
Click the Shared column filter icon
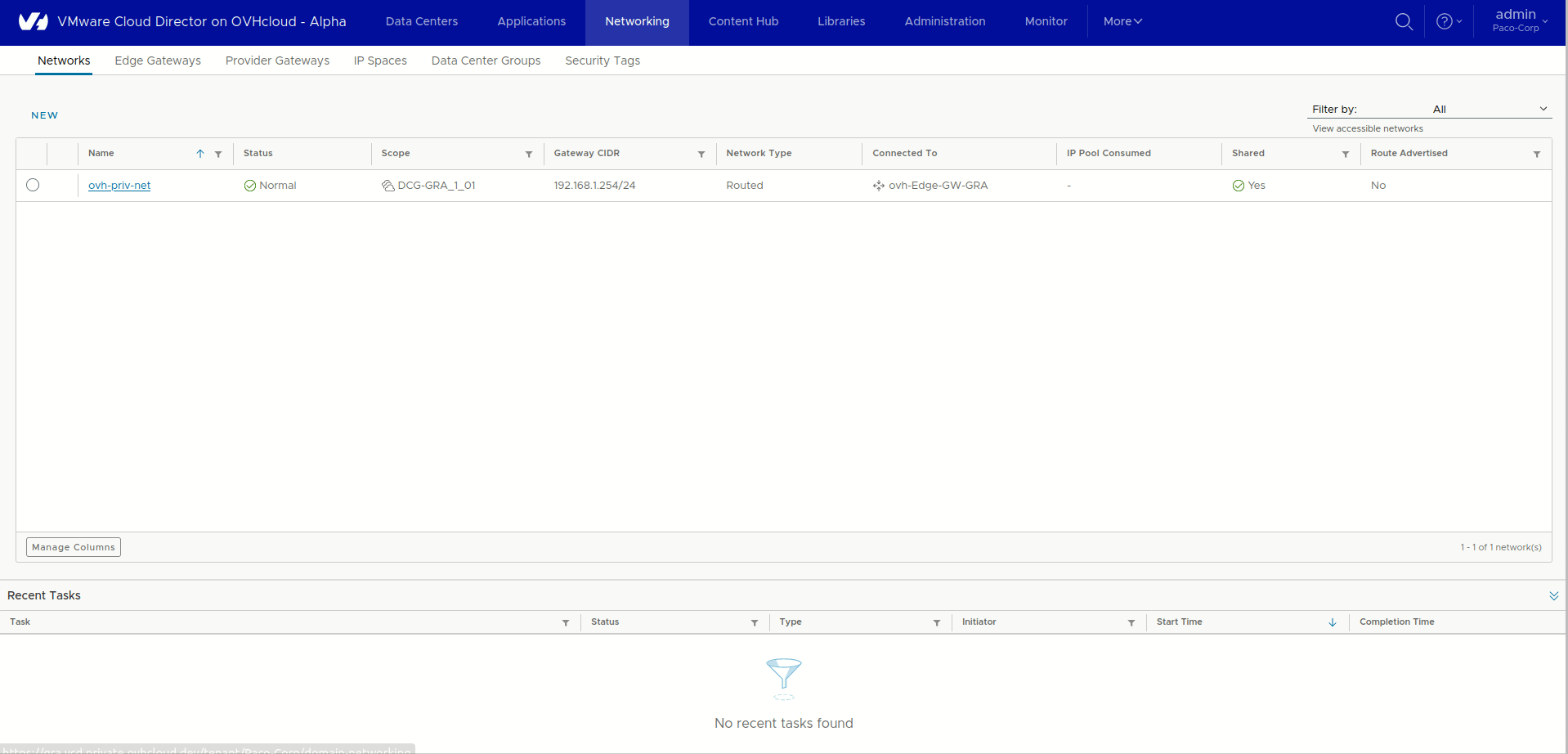click(x=1346, y=154)
